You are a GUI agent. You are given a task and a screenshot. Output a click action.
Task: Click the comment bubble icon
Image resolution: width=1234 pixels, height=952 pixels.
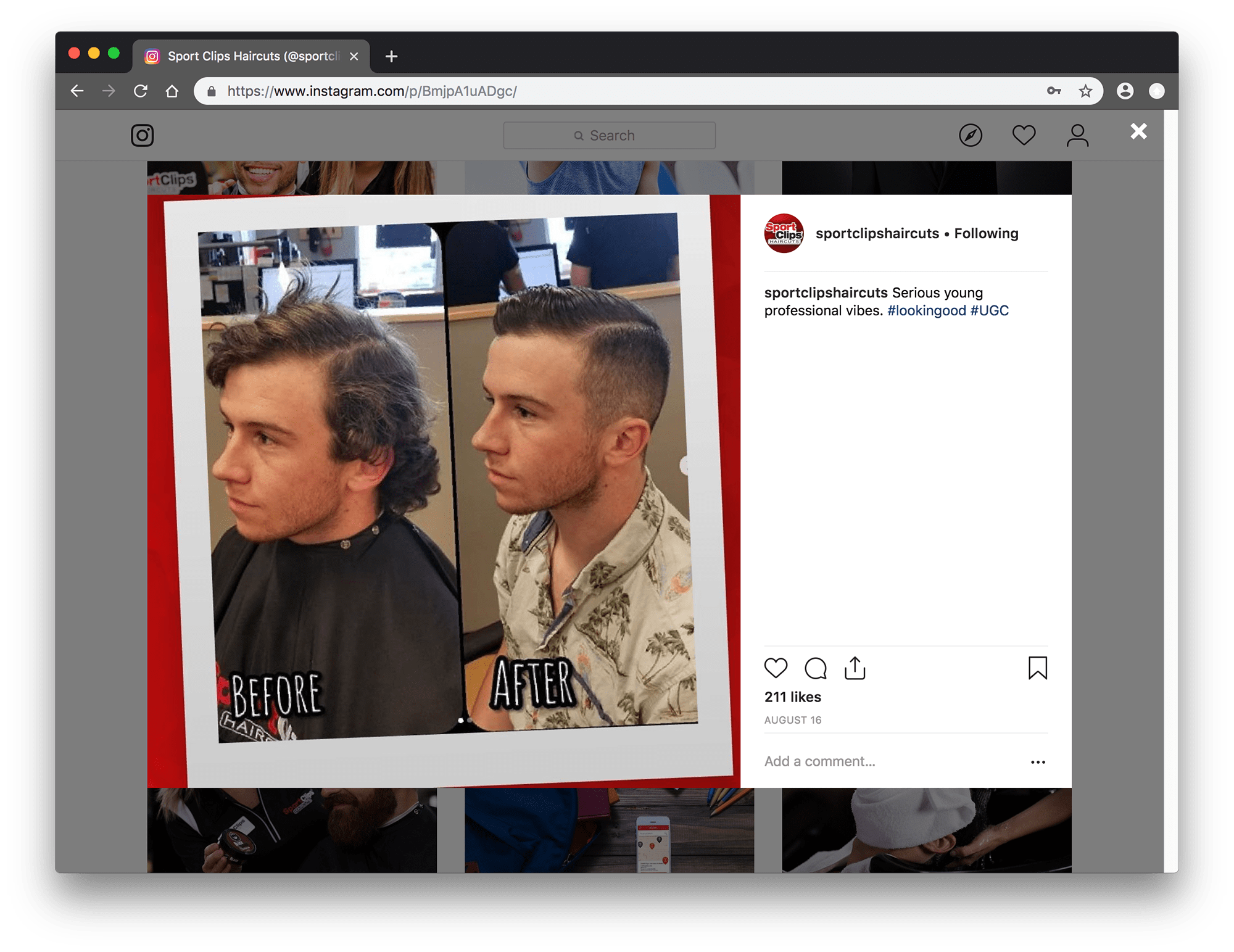pyautogui.click(x=816, y=668)
